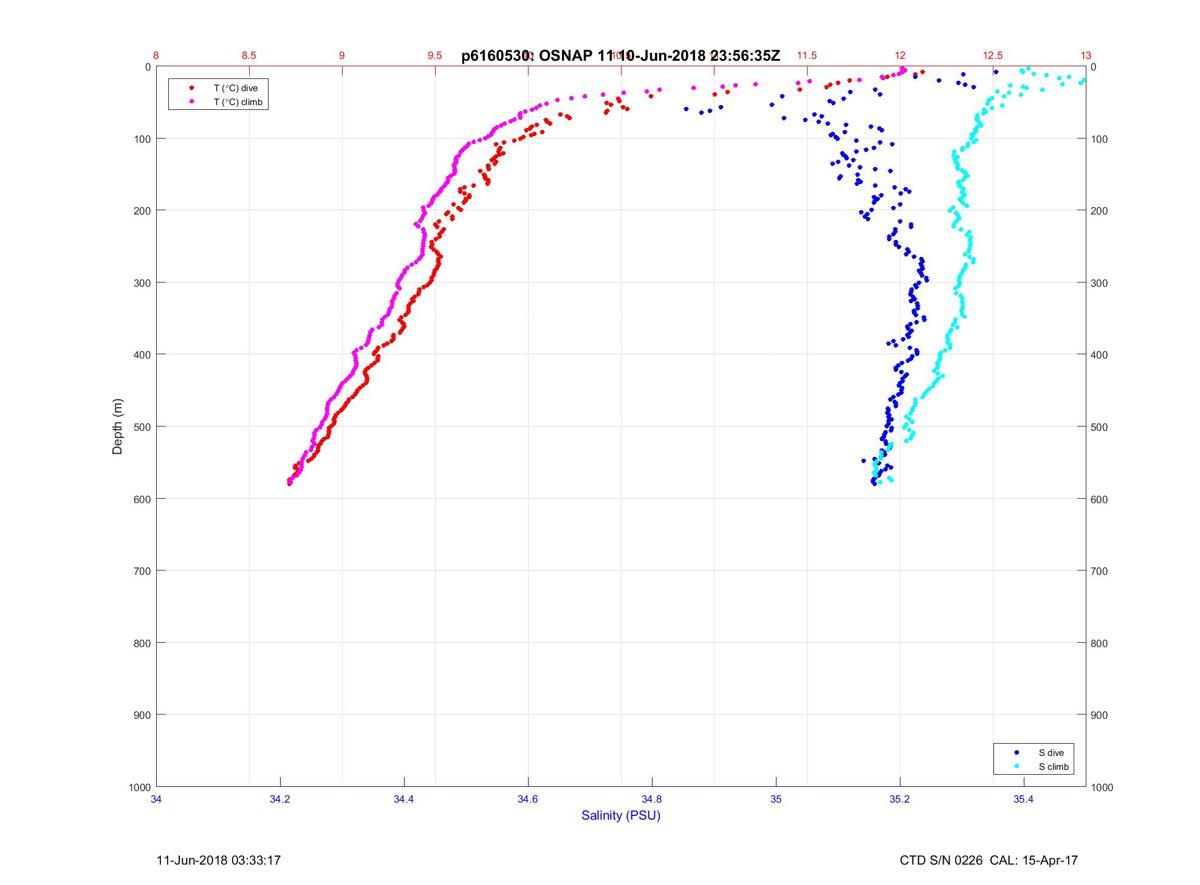Viewport: 1200px width, 885px height.
Task: Click the 'CTD S/N 0226 CAL: 15-Apr-17' footer
Action: click(989, 860)
